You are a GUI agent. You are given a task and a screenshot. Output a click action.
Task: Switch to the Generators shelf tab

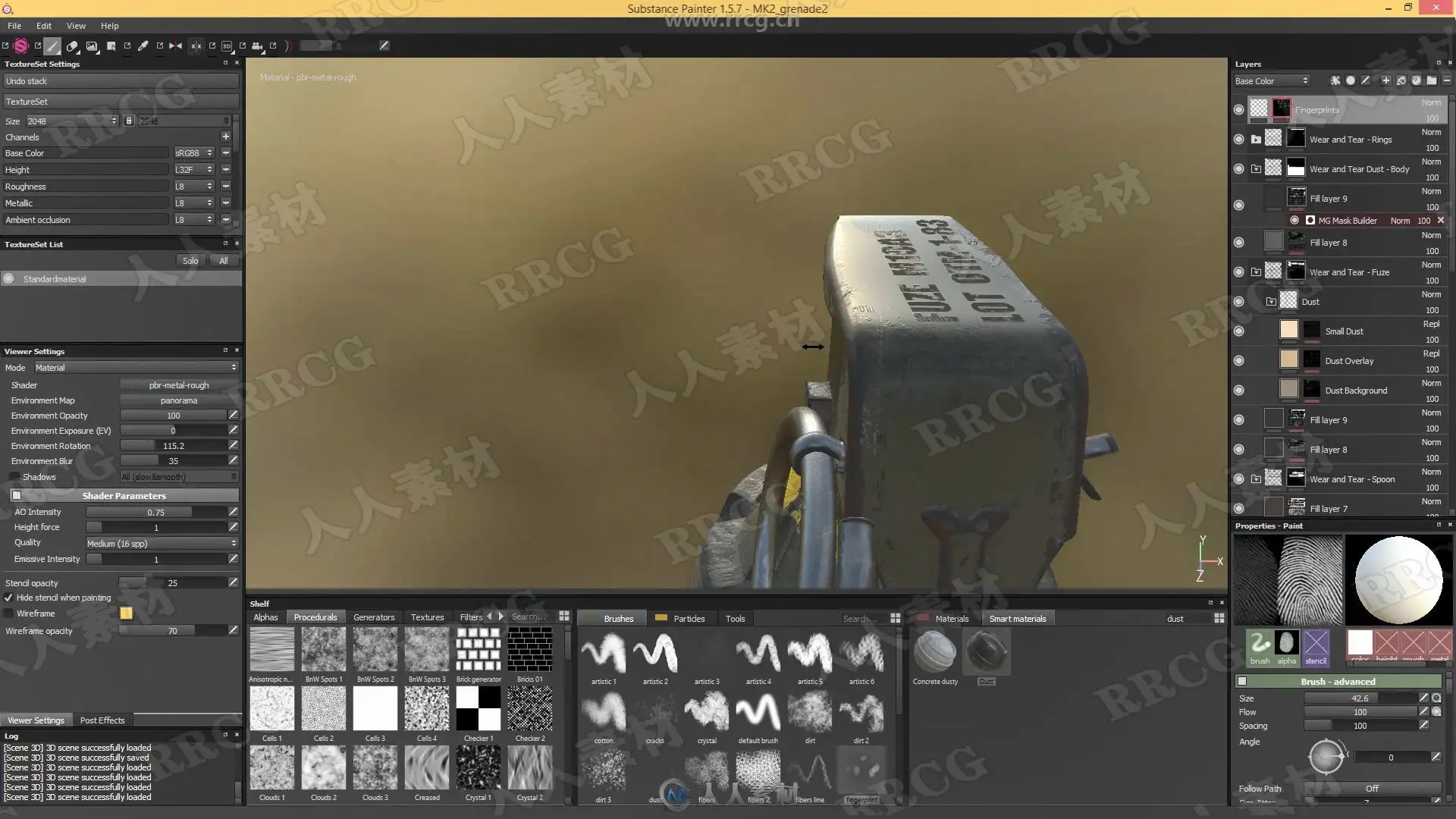pos(374,618)
